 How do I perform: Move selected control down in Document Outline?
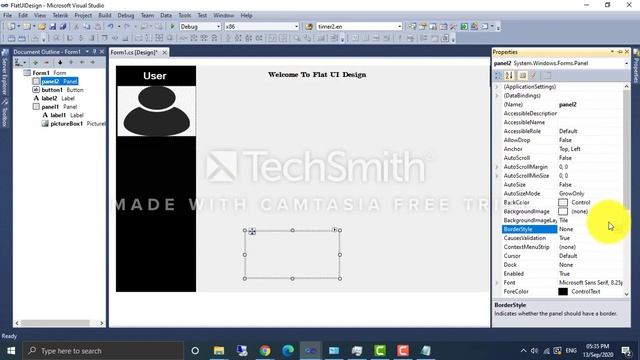[x=60, y=62]
